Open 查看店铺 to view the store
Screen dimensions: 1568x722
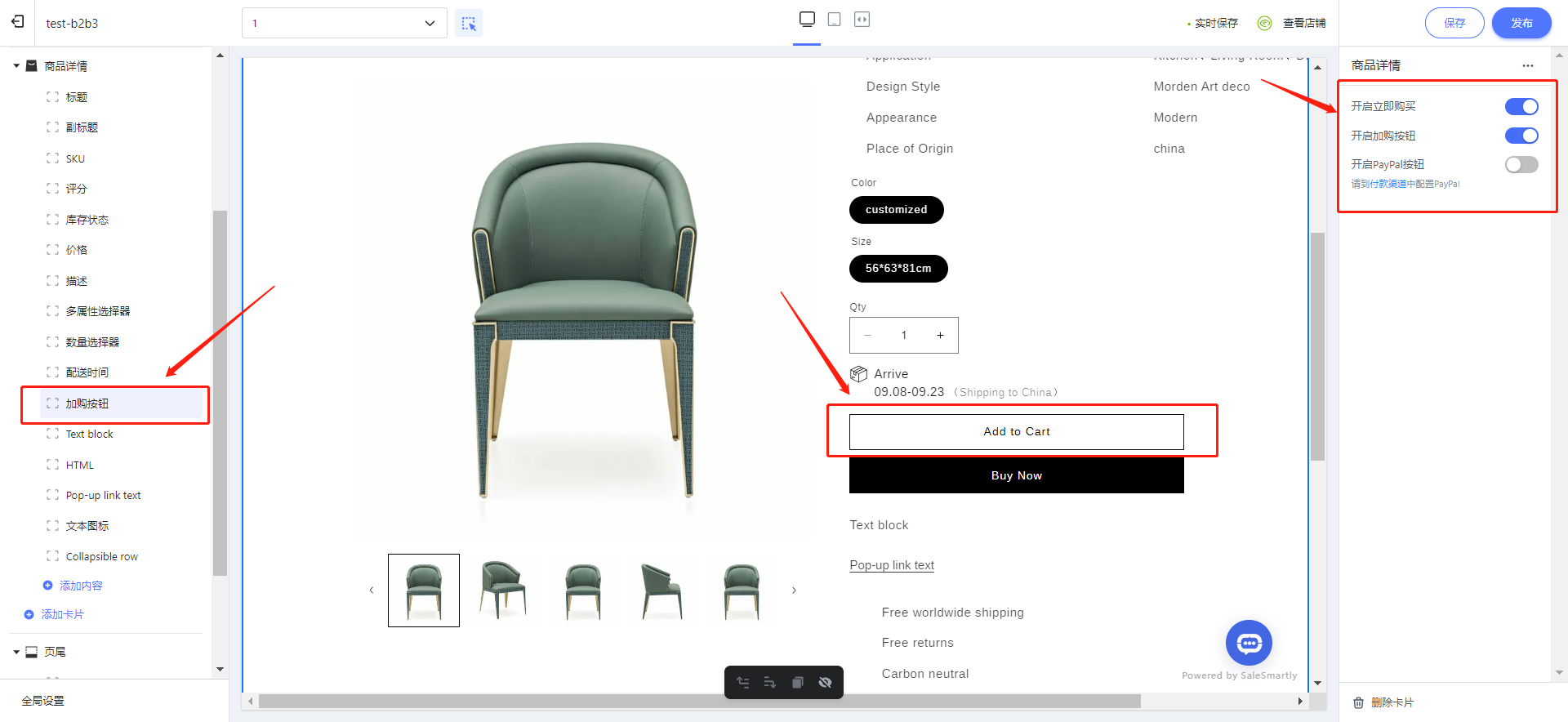1304,23
